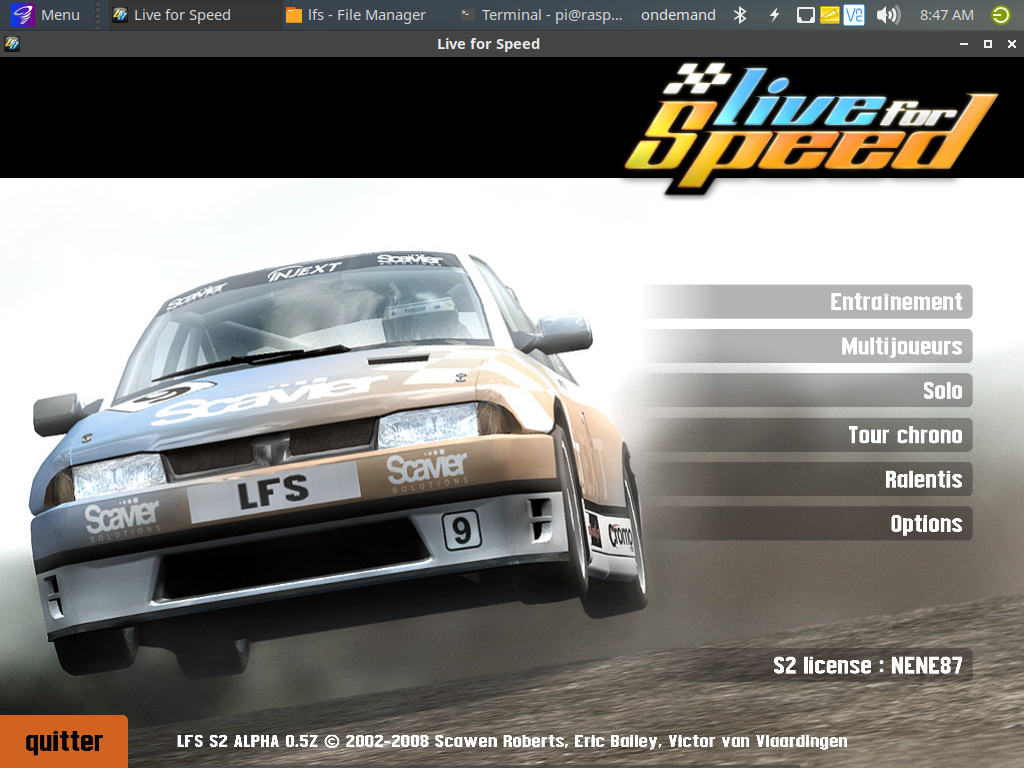Screen dimensions: 1024x768
Task: Click the folder icon of lfs File Manager
Action: tap(294, 14)
